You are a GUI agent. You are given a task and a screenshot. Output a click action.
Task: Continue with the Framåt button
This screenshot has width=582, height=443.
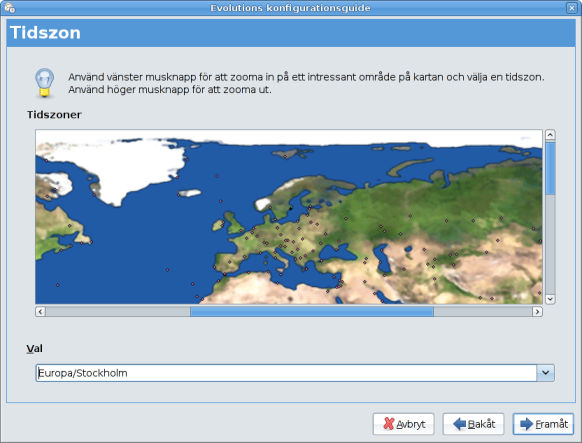click(x=543, y=424)
